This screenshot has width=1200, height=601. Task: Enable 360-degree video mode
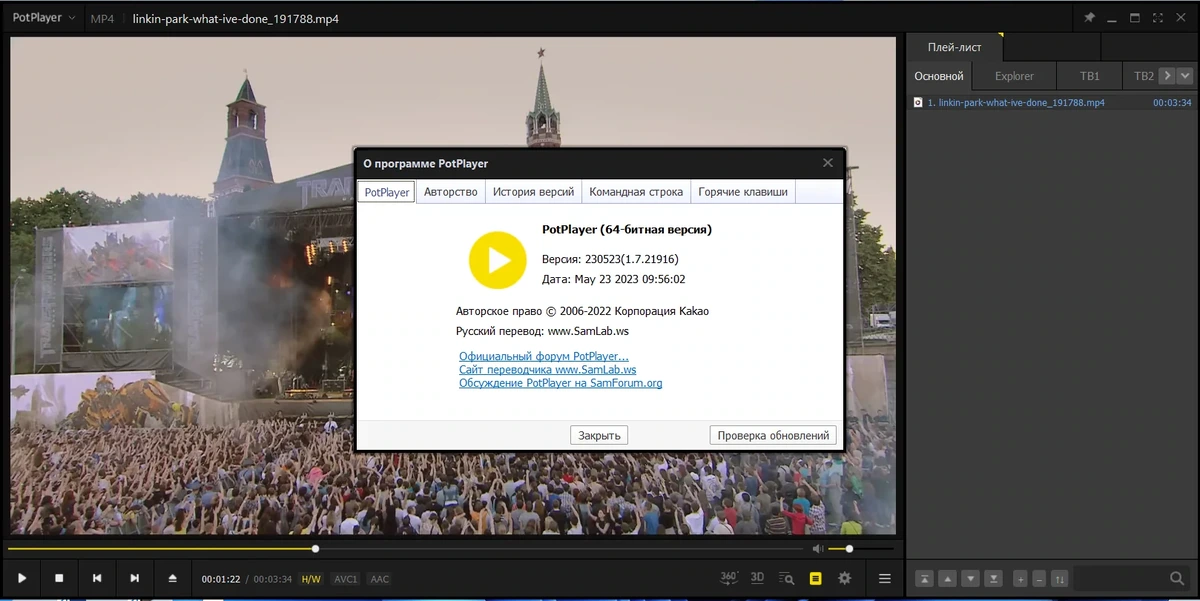click(729, 578)
